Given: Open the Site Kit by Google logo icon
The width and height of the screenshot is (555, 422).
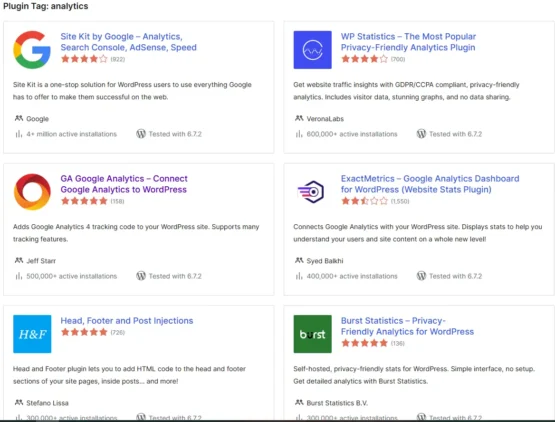Looking at the screenshot, I should pyautogui.click(x=32, y=50).
